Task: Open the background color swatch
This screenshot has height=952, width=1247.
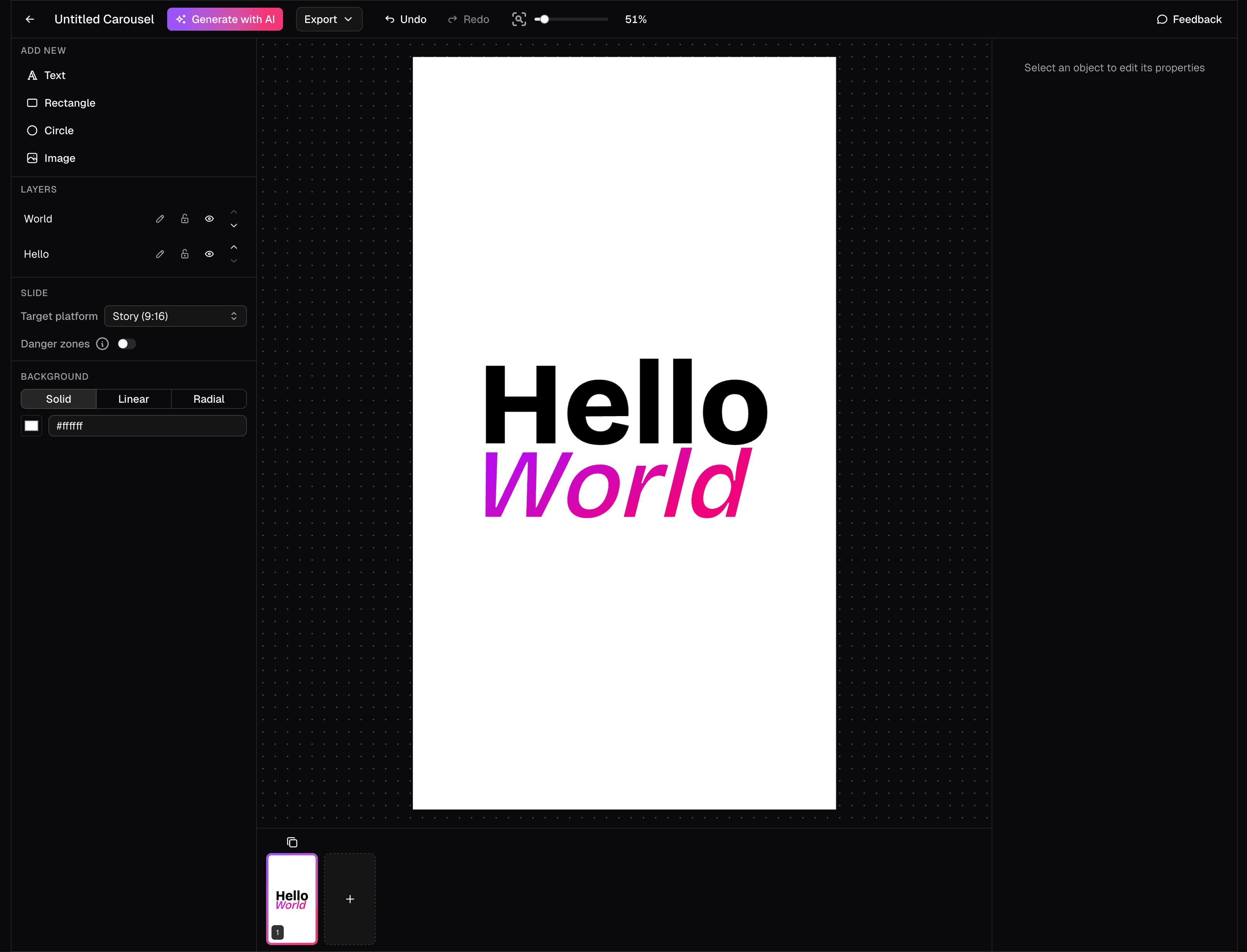Action: coord(31,426)
